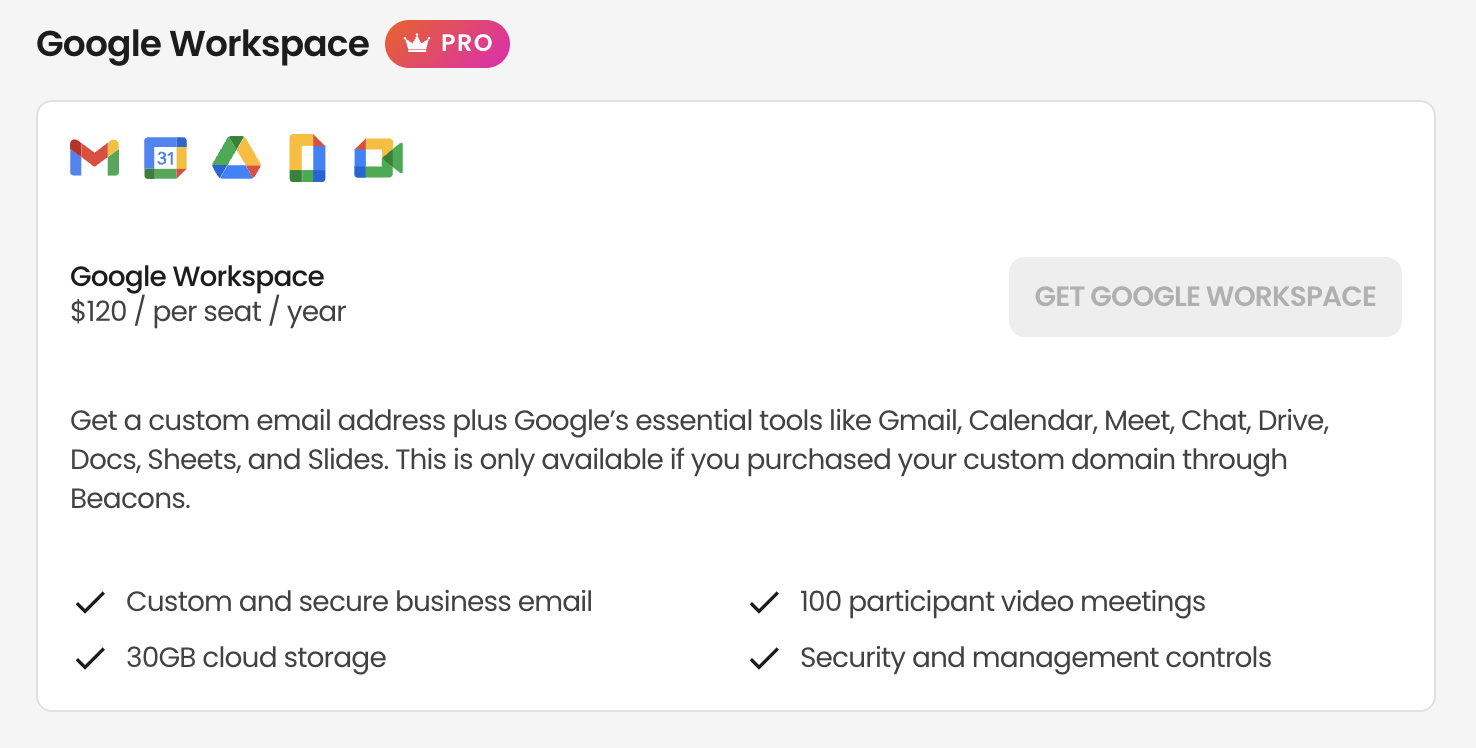This screenshot has width=1476, height=748.
Task: Click checkmark beside Security and management controls
Action: pyautogui.click(x=765, y=659)
